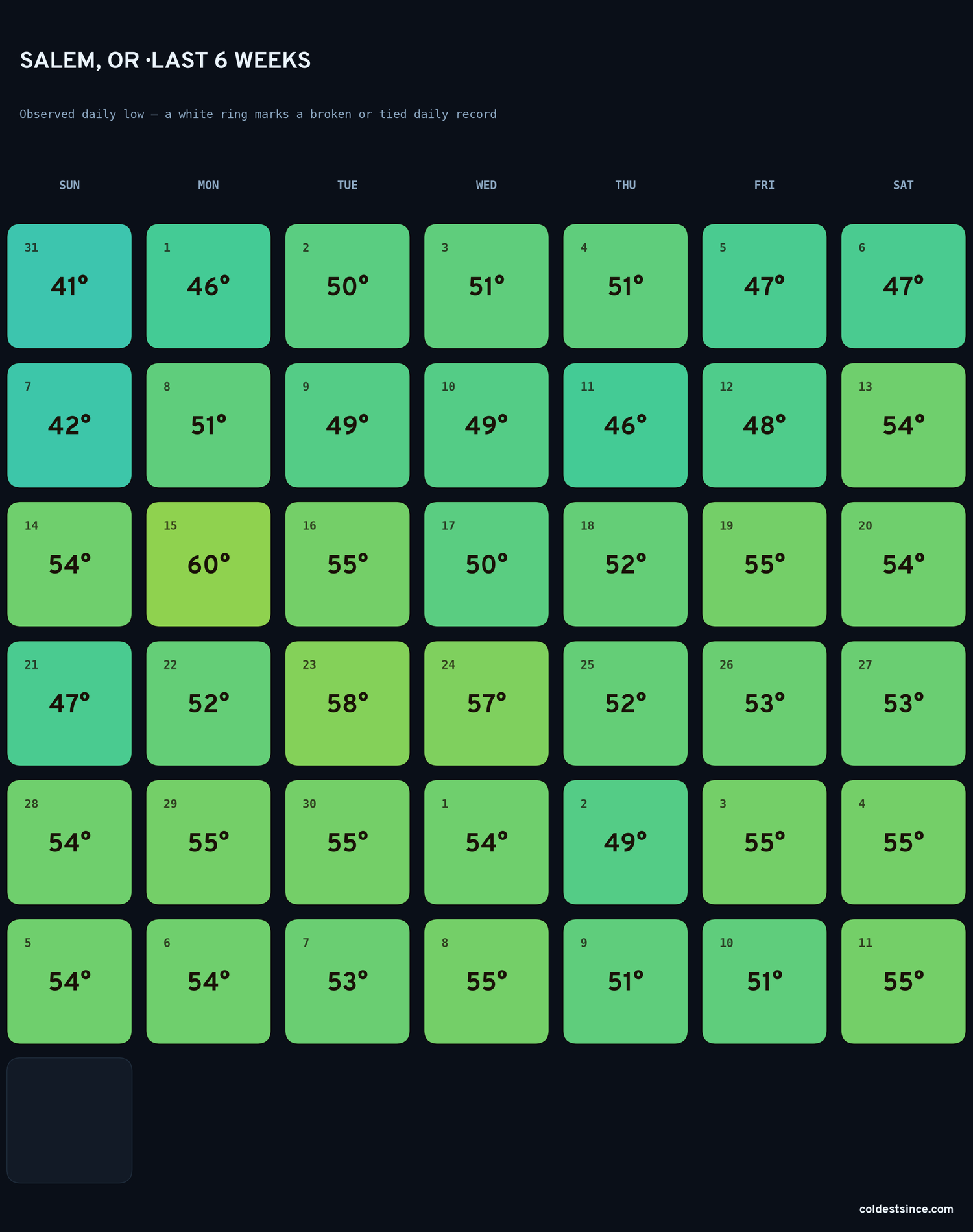The image size is (973, 1232).
Task: Choose the day 7 tile showing 42°
Action: pyautogui.click(x=69, y=425)
